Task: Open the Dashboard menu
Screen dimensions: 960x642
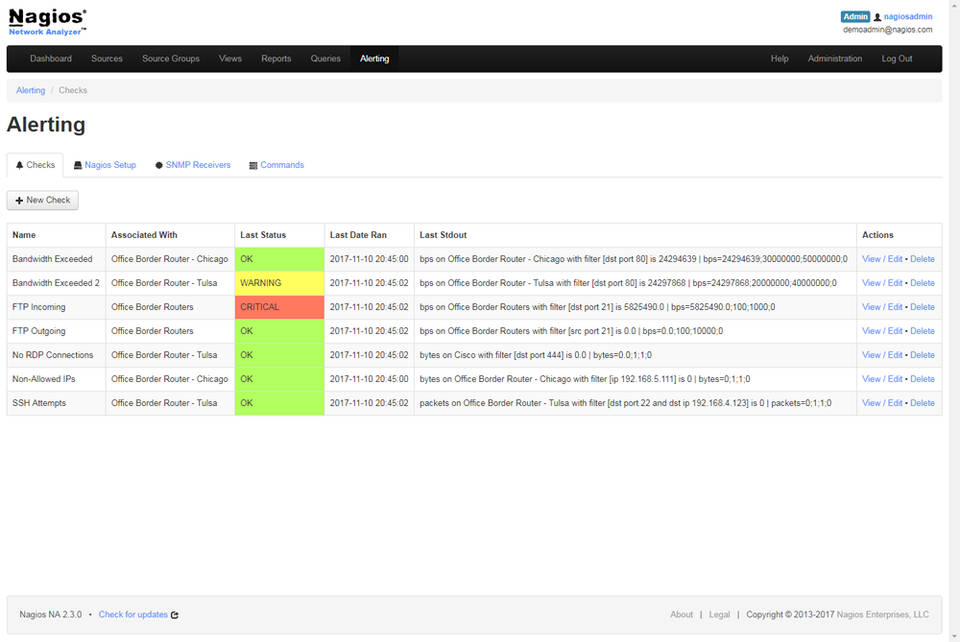Action: click(x=51, y=58)
